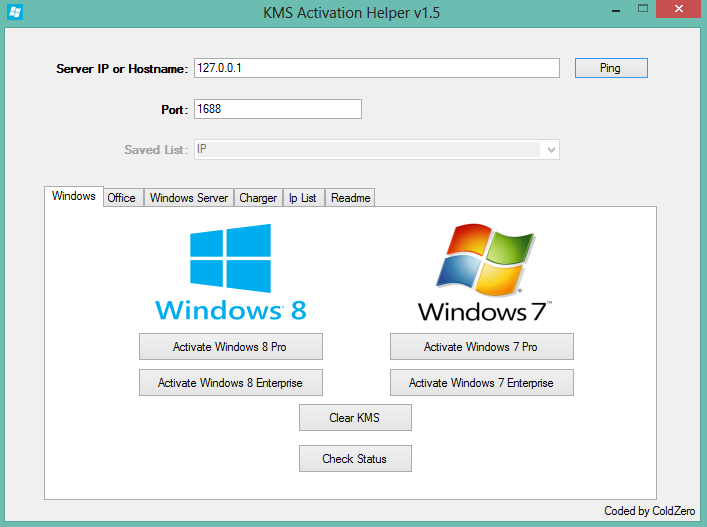Open the Charger tab
The image size is (707, 527).
click(258, 198)
